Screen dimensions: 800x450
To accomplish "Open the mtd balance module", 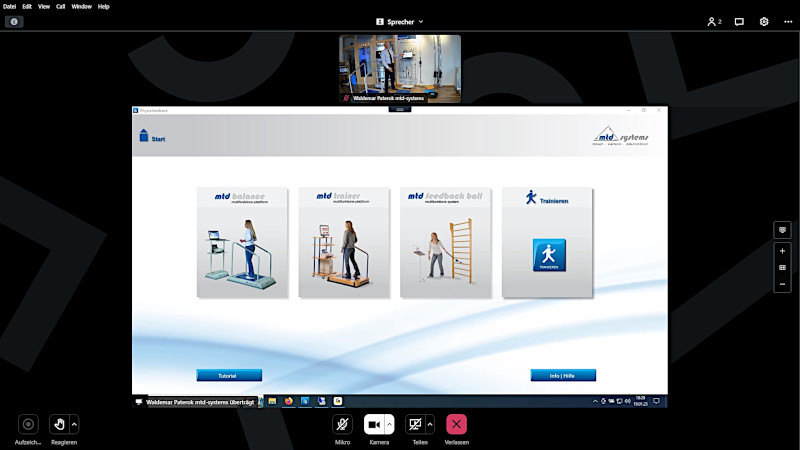I will coord(242,242).
